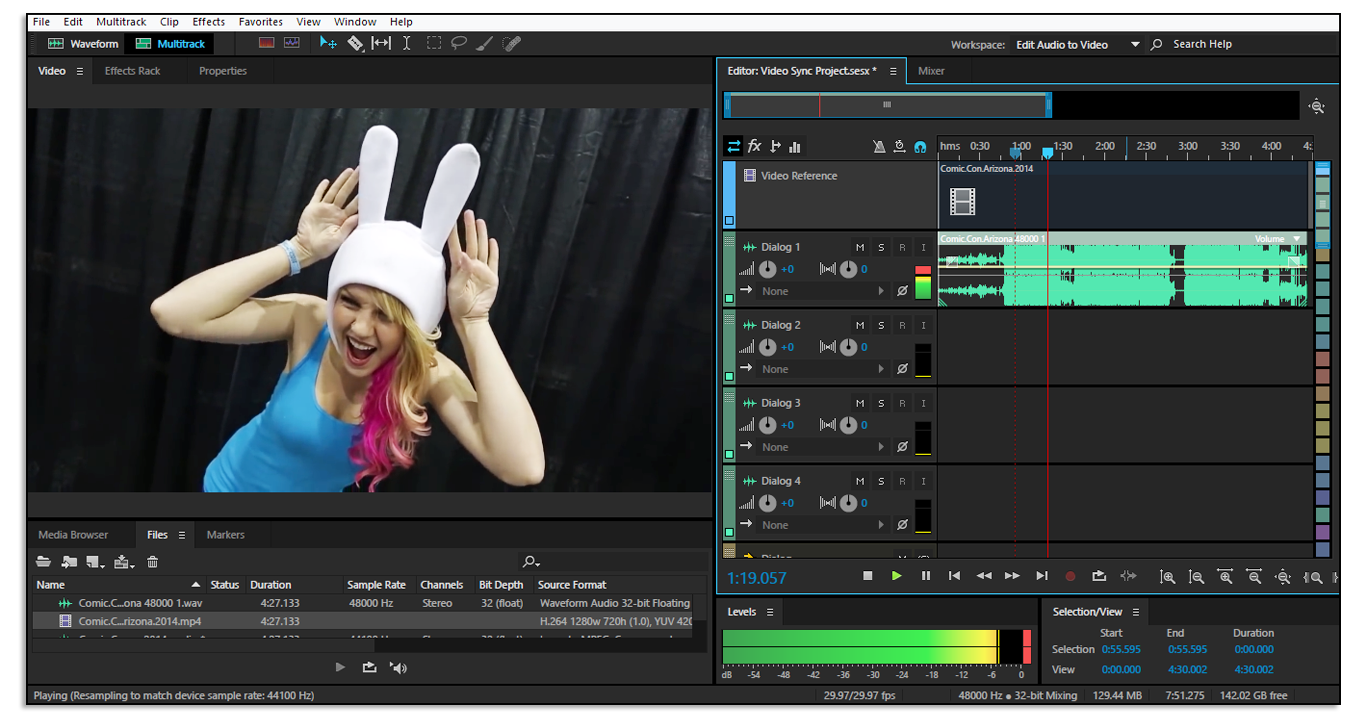Open the Volume dropdown on the audio clip
Screen dimensions: 1366x719
[1297, 239]
